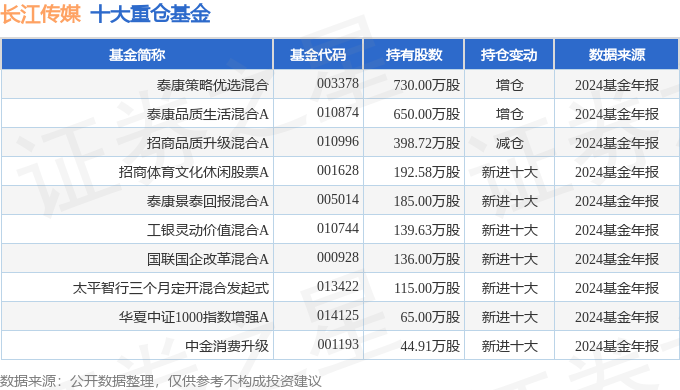
Task: Click 新进十大 in the 013422 row
Action: click(x=510, y=288)
